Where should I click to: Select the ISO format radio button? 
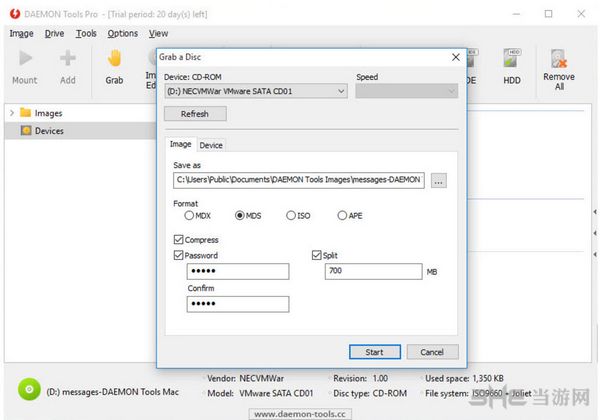[291, 215]
